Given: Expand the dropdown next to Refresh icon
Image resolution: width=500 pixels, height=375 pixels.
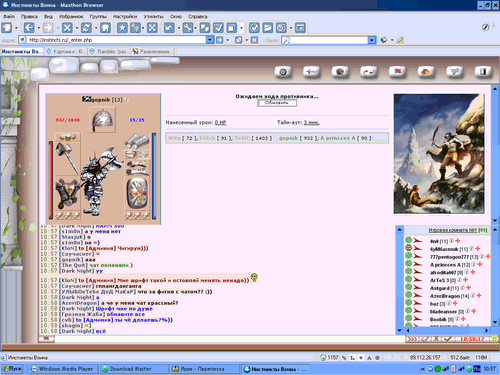Looking at the screenshot, I should (x=96, y=28).
